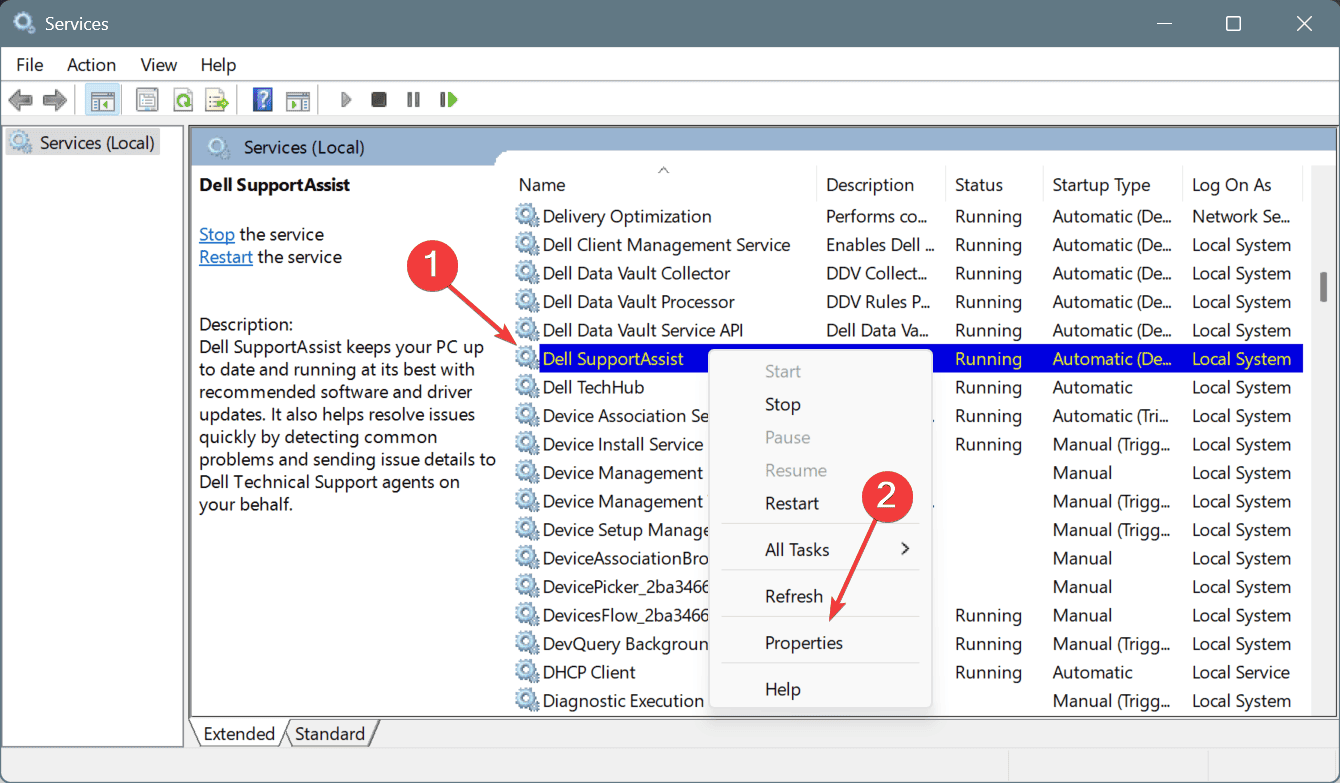This screenshot has height=783, width=1340.
Task: Click the gear icon beside Dell Data Vault Collector
Action: tap(526, 273)
